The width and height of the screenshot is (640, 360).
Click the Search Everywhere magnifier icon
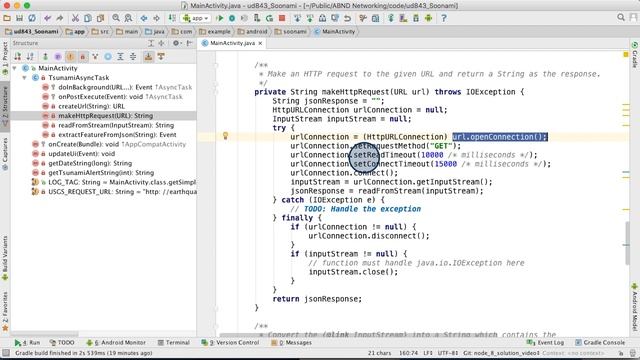coord(621,17)
